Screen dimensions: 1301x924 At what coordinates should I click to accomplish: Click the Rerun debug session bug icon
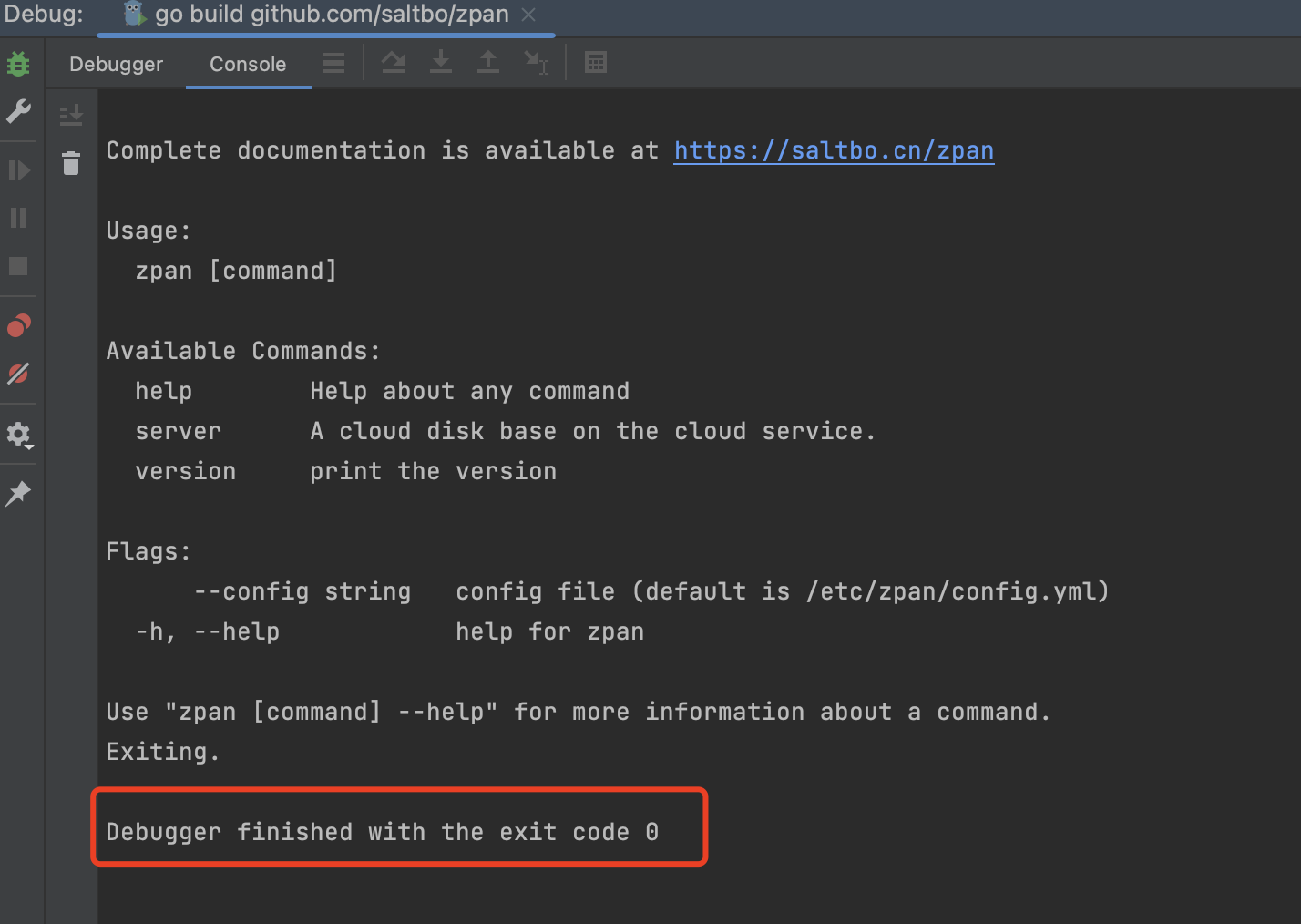pyautogui.click(x=18, y=64)
